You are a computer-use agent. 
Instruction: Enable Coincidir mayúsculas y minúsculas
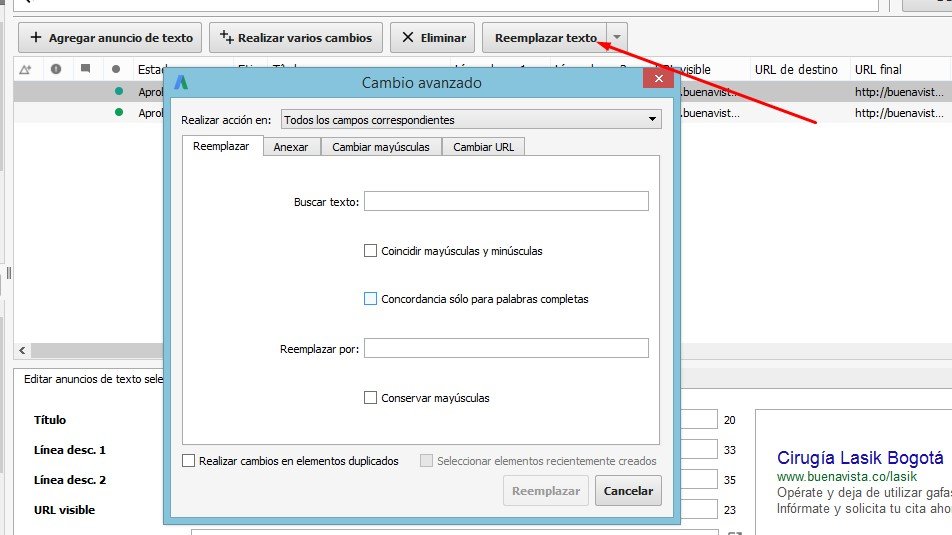point(371,251)
